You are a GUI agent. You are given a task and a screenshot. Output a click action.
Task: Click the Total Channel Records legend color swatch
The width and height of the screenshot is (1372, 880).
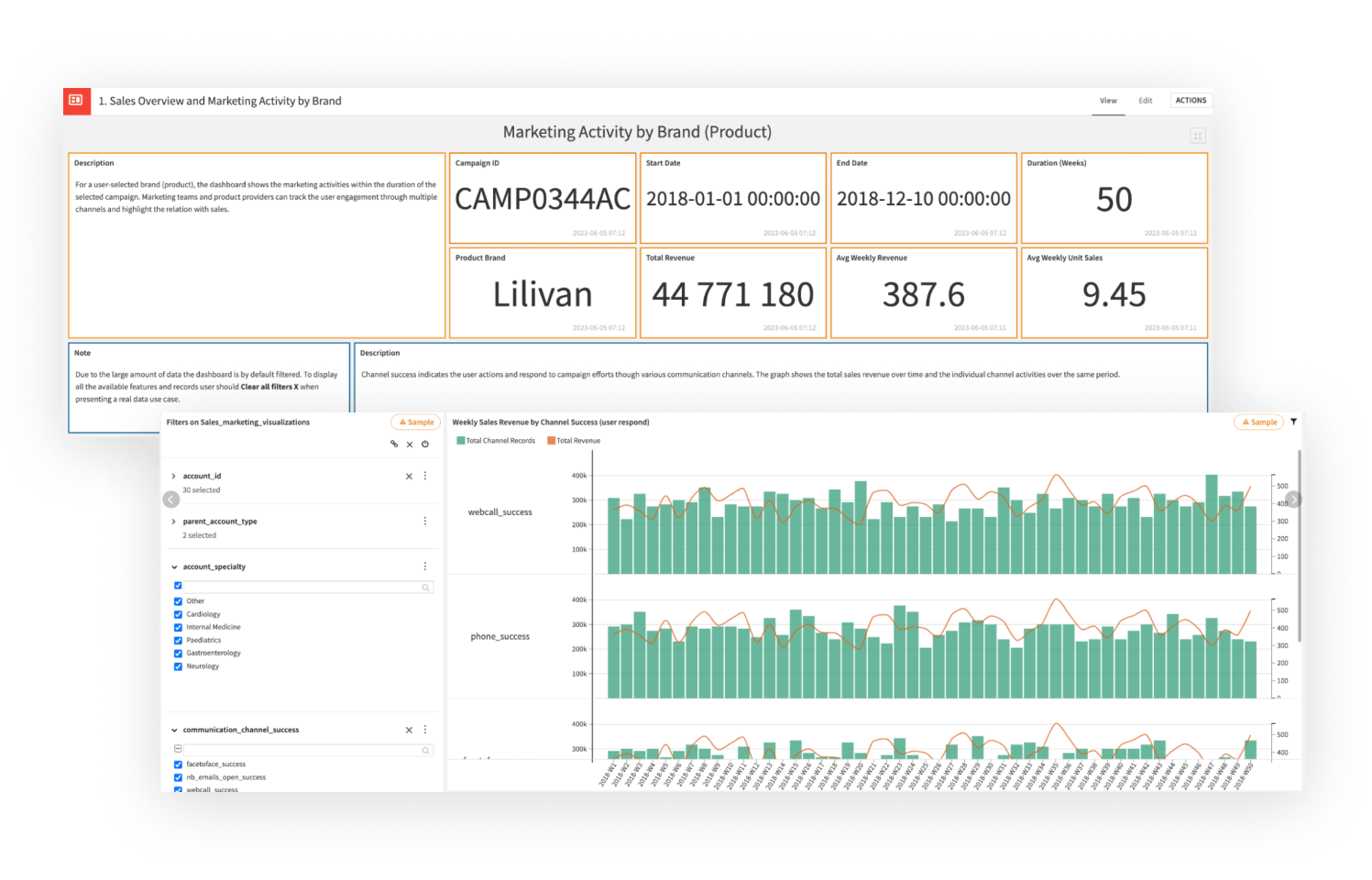(461, 441)
